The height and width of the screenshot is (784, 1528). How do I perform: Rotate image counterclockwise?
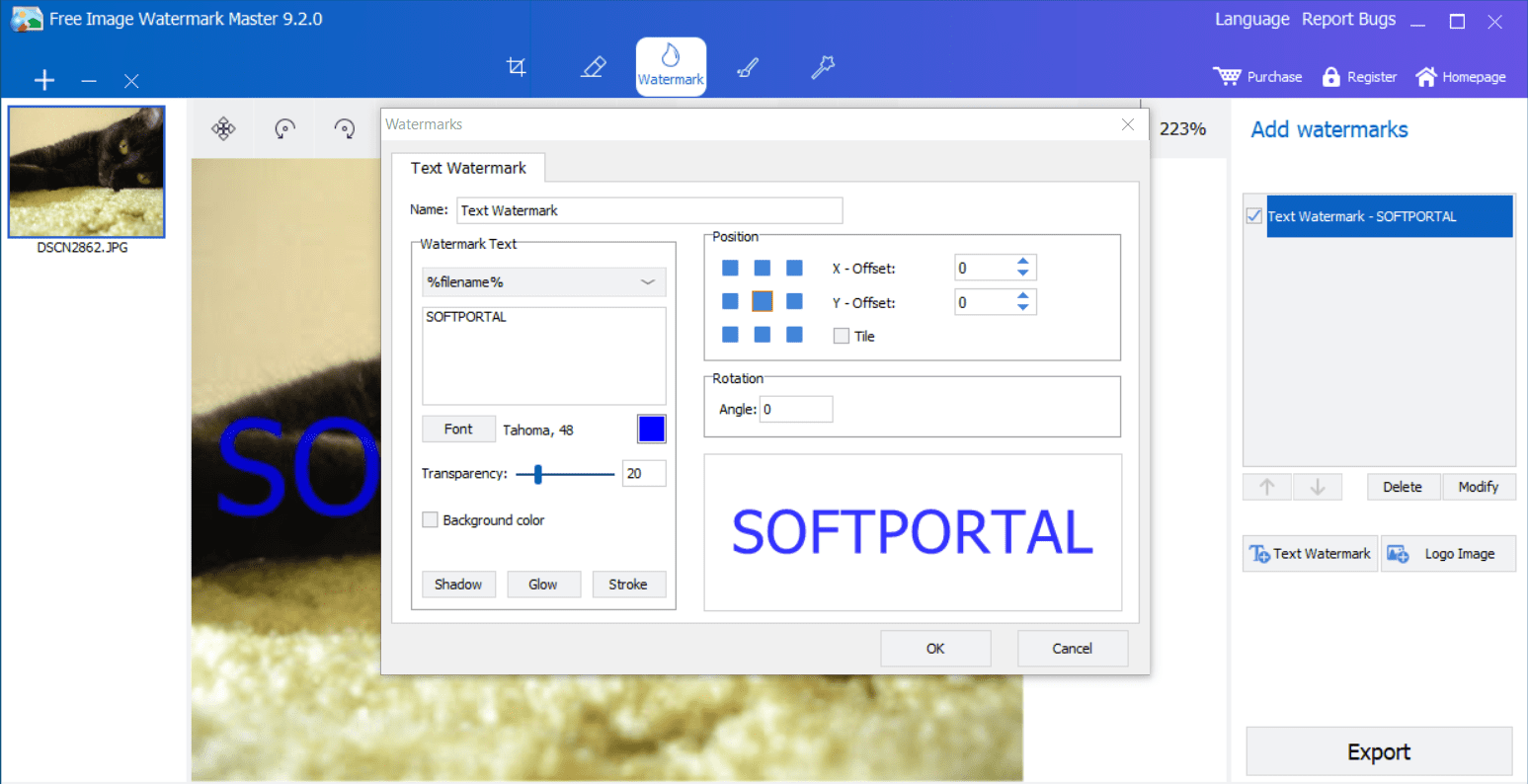click(284, 128)
